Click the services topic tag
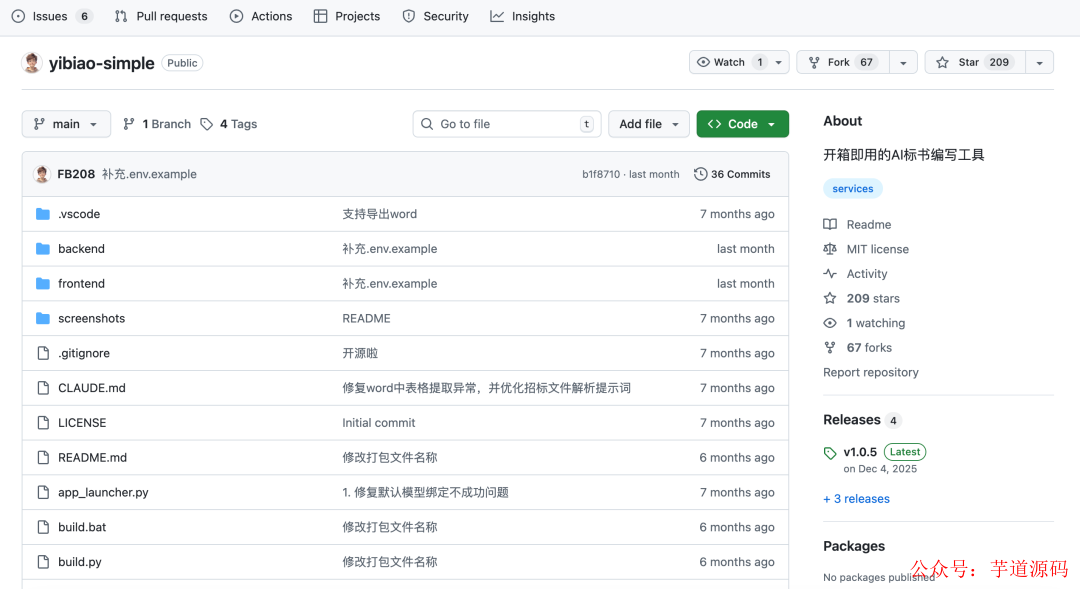This screenshot has height=589, width=1080. 853,189
